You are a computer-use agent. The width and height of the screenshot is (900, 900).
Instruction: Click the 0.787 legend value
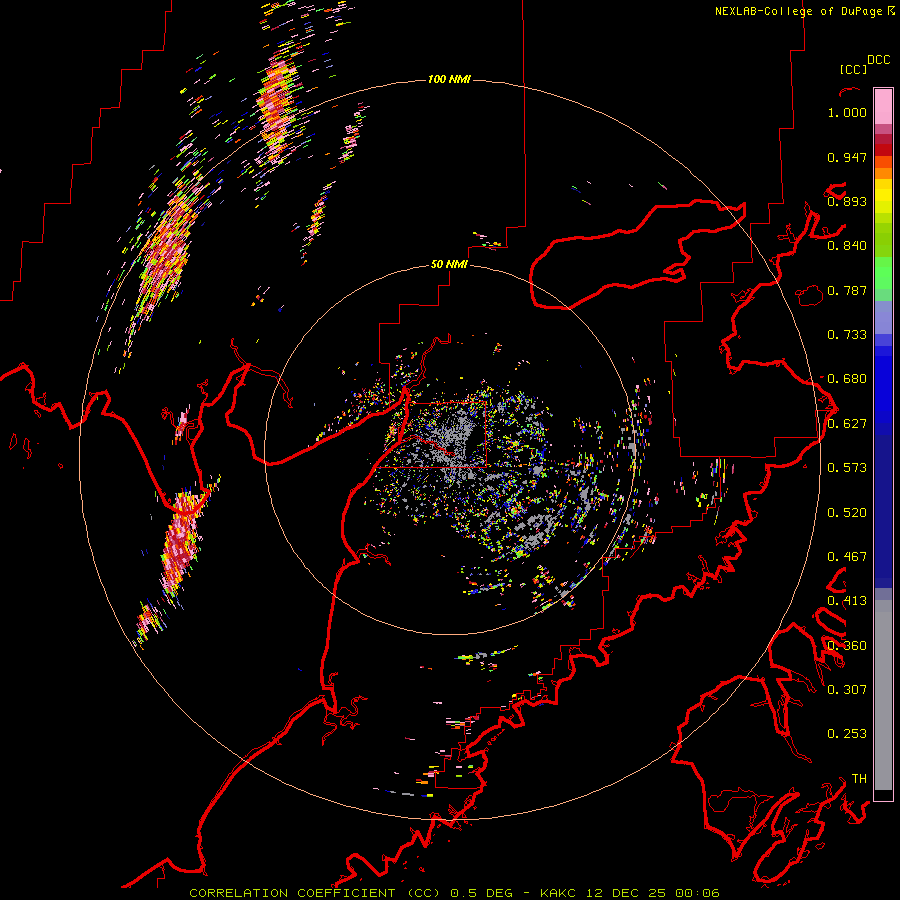click(847, 290)
